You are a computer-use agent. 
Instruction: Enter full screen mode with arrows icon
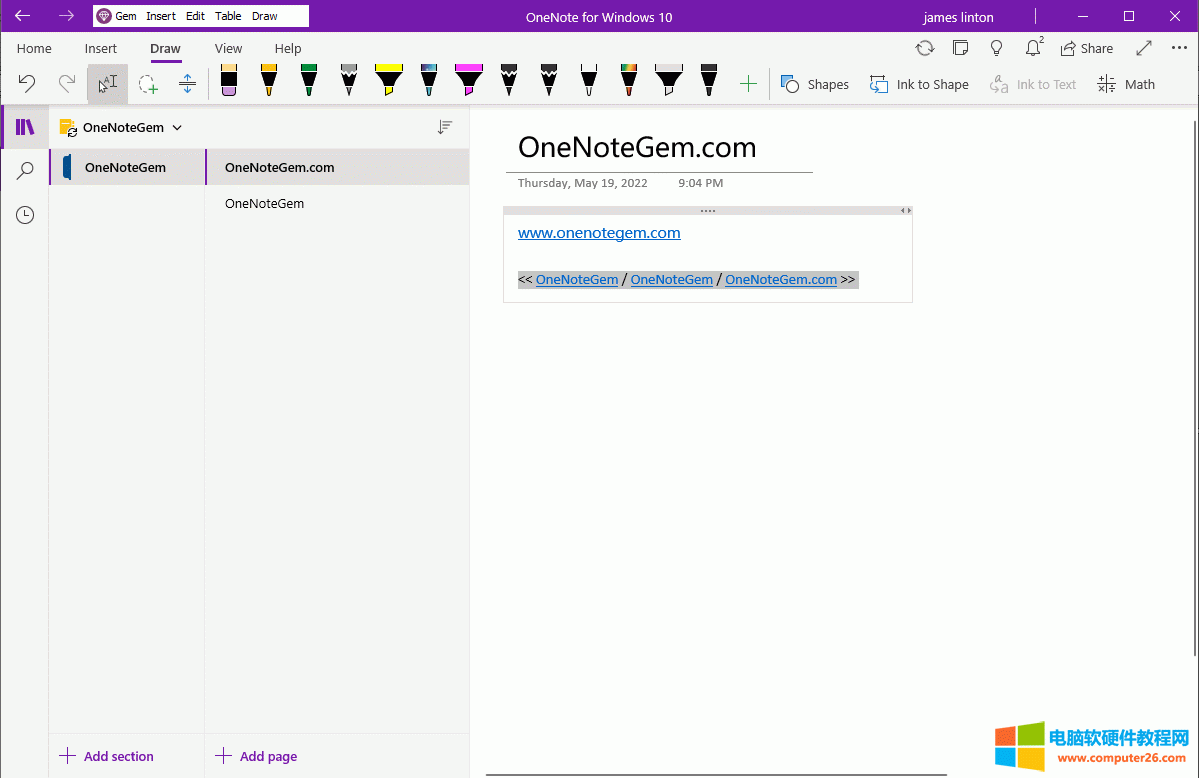pyautogui.click(x=1144, y=48)
